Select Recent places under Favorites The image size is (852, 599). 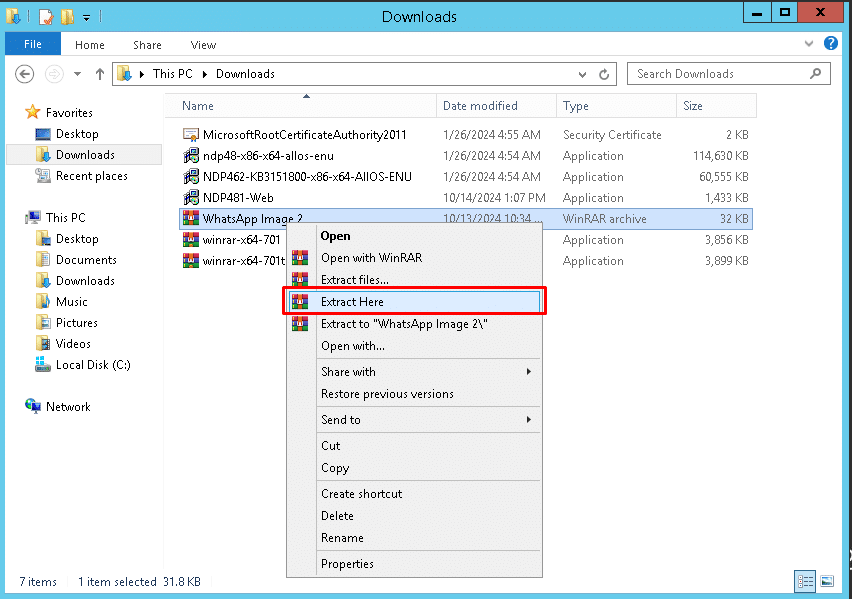pyautogui.click(x=91, y=176)
